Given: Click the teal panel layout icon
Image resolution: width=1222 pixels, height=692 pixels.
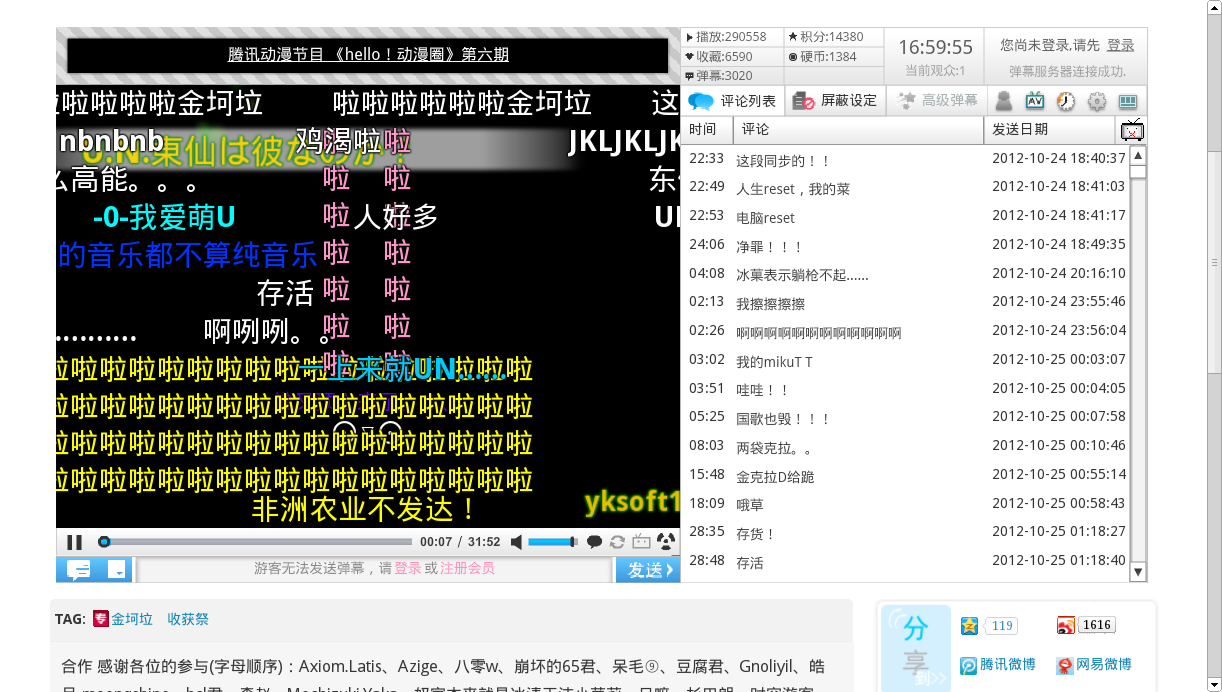Looking at the screenshot, I should pos(1128,101).
